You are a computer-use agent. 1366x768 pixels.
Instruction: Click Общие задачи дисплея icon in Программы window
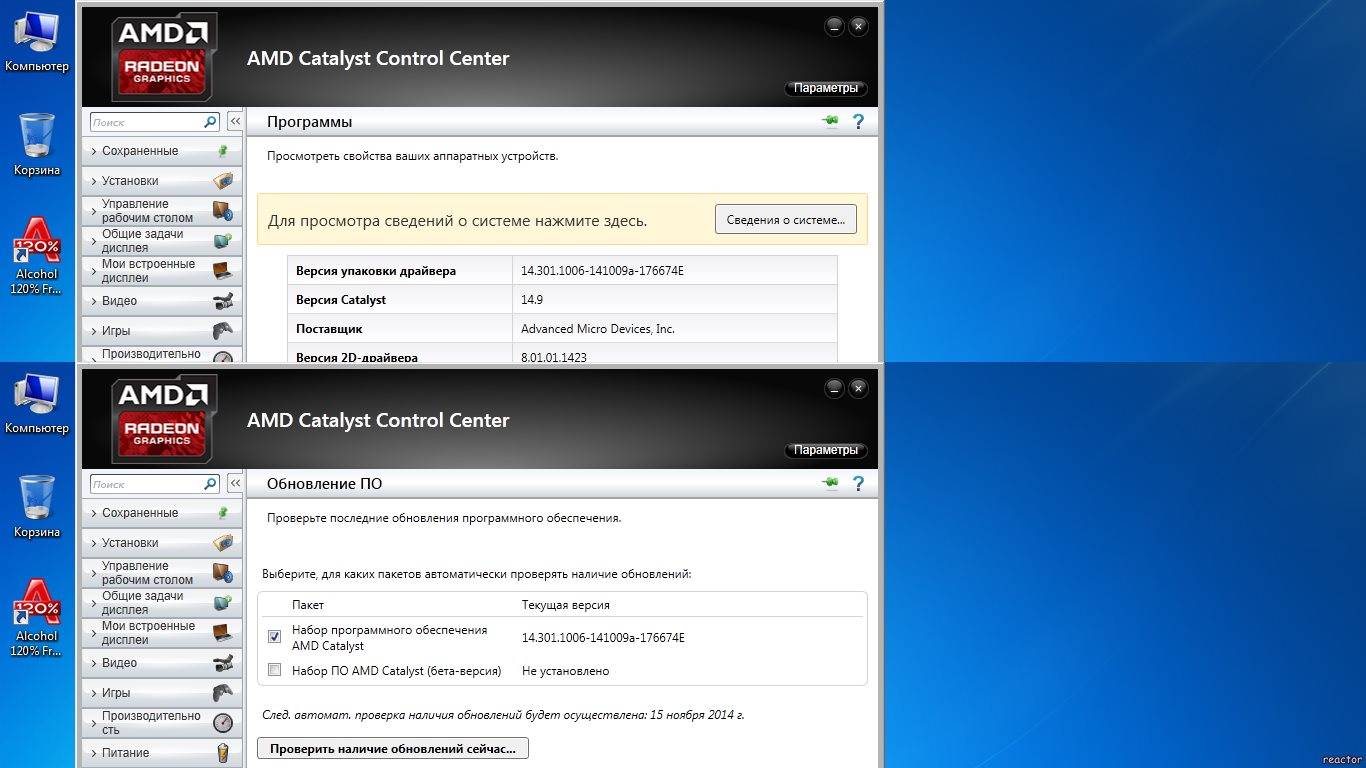222,241
